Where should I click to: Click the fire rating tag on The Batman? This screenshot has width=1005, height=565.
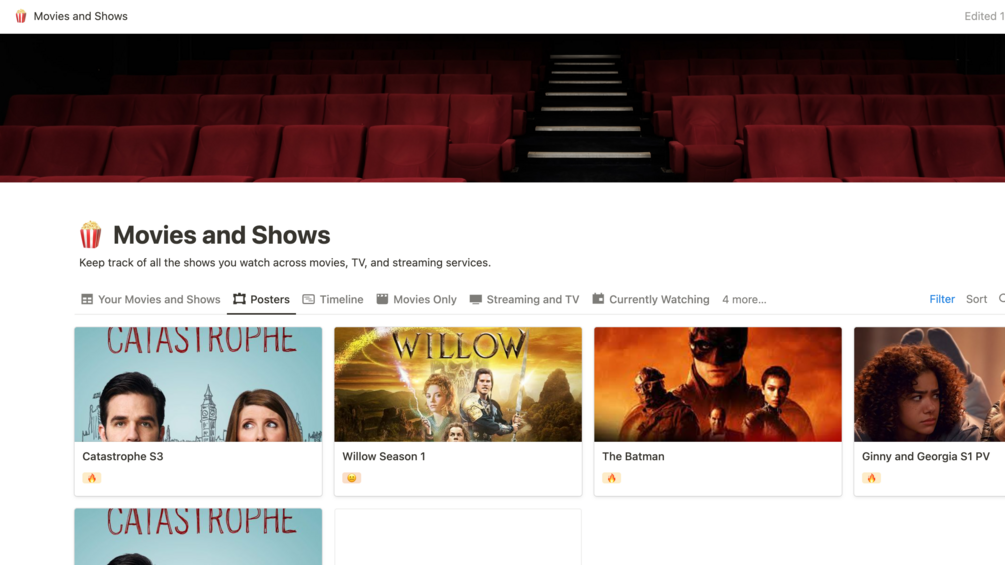tap(611, 478)
